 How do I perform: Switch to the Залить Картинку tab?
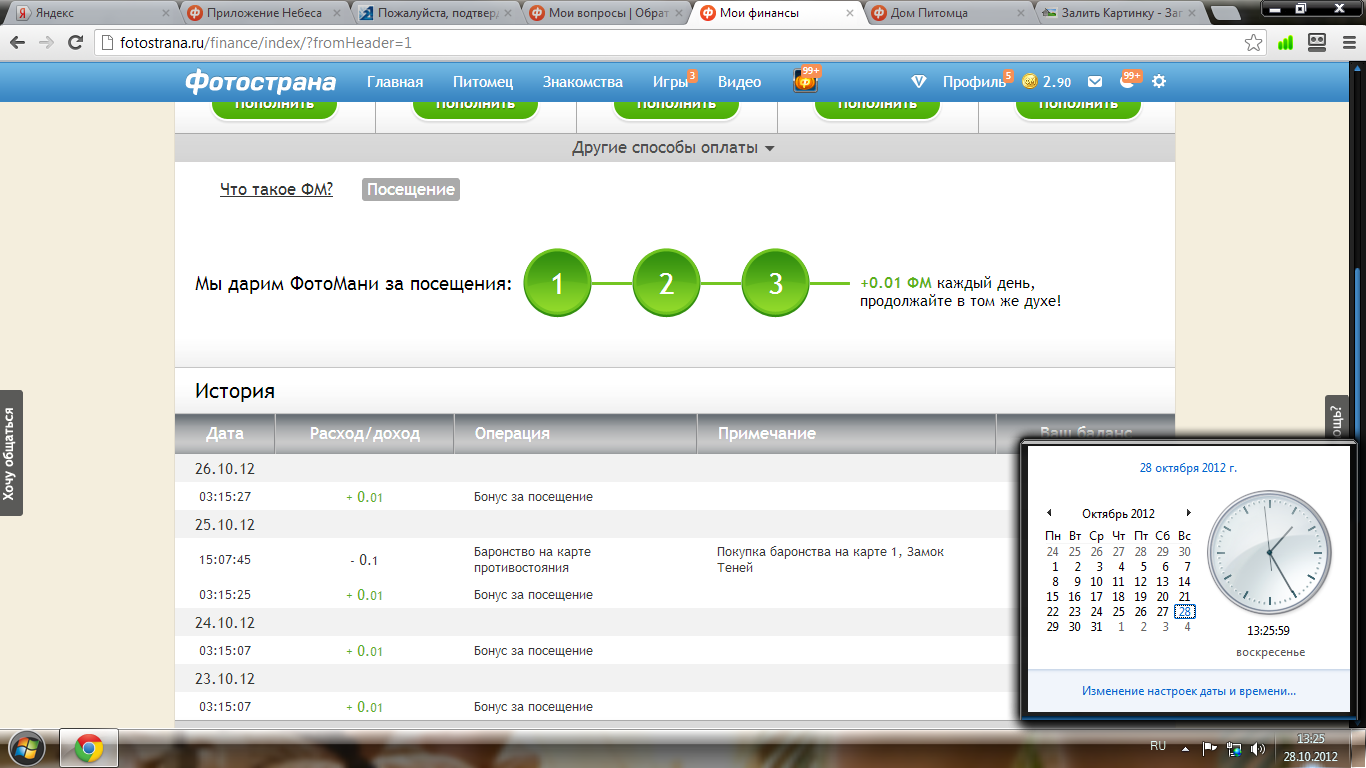[1120, 13]
